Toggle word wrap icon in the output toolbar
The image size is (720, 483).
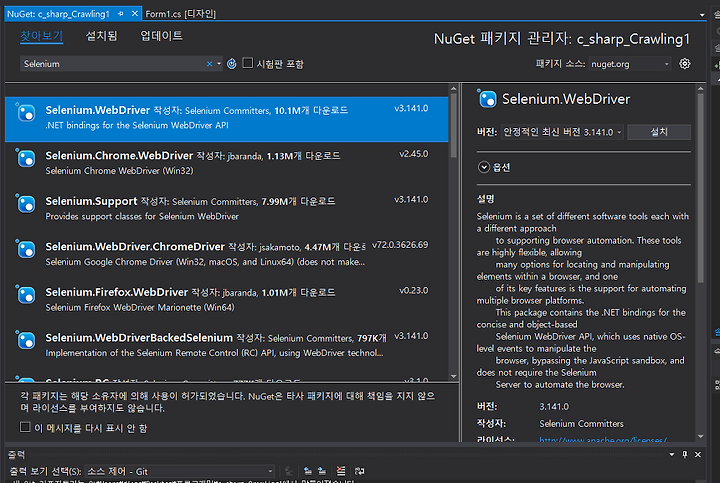pyautogui.click(x=360, y=471)
